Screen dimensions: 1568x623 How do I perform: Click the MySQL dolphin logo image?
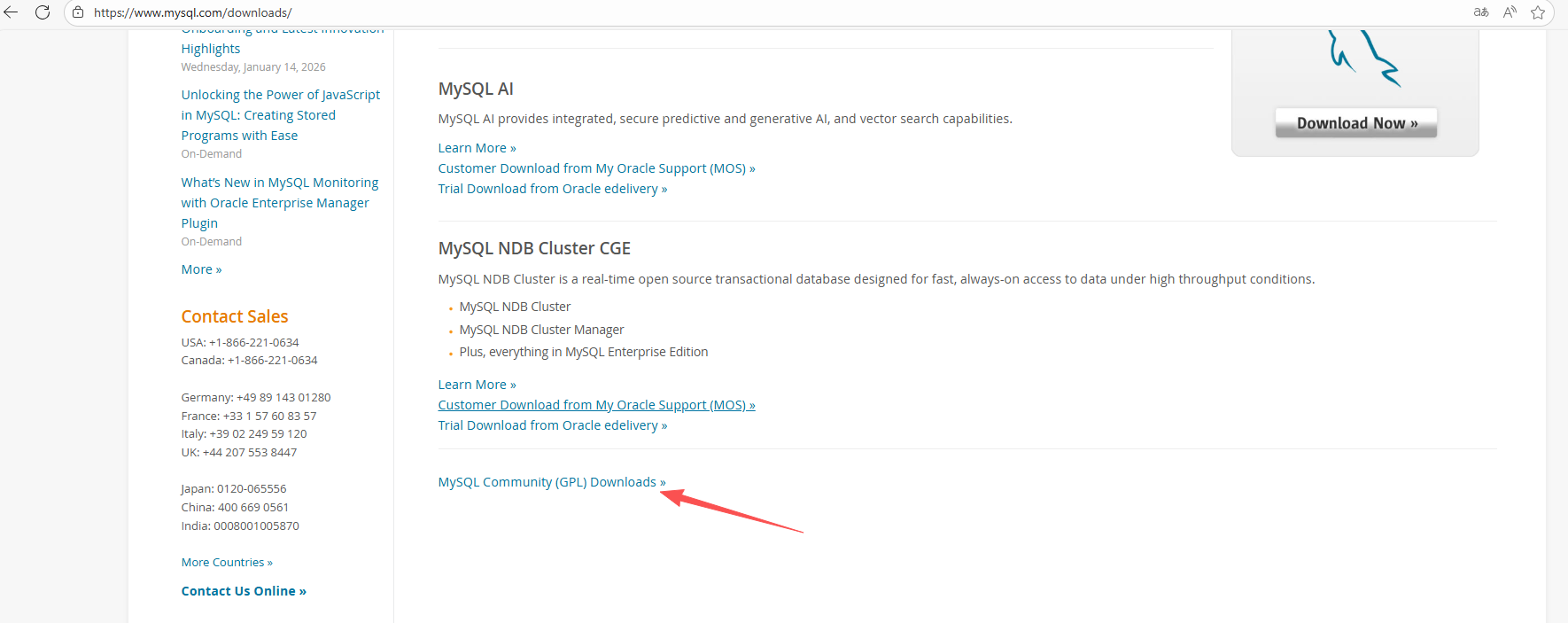(1364, 58)
